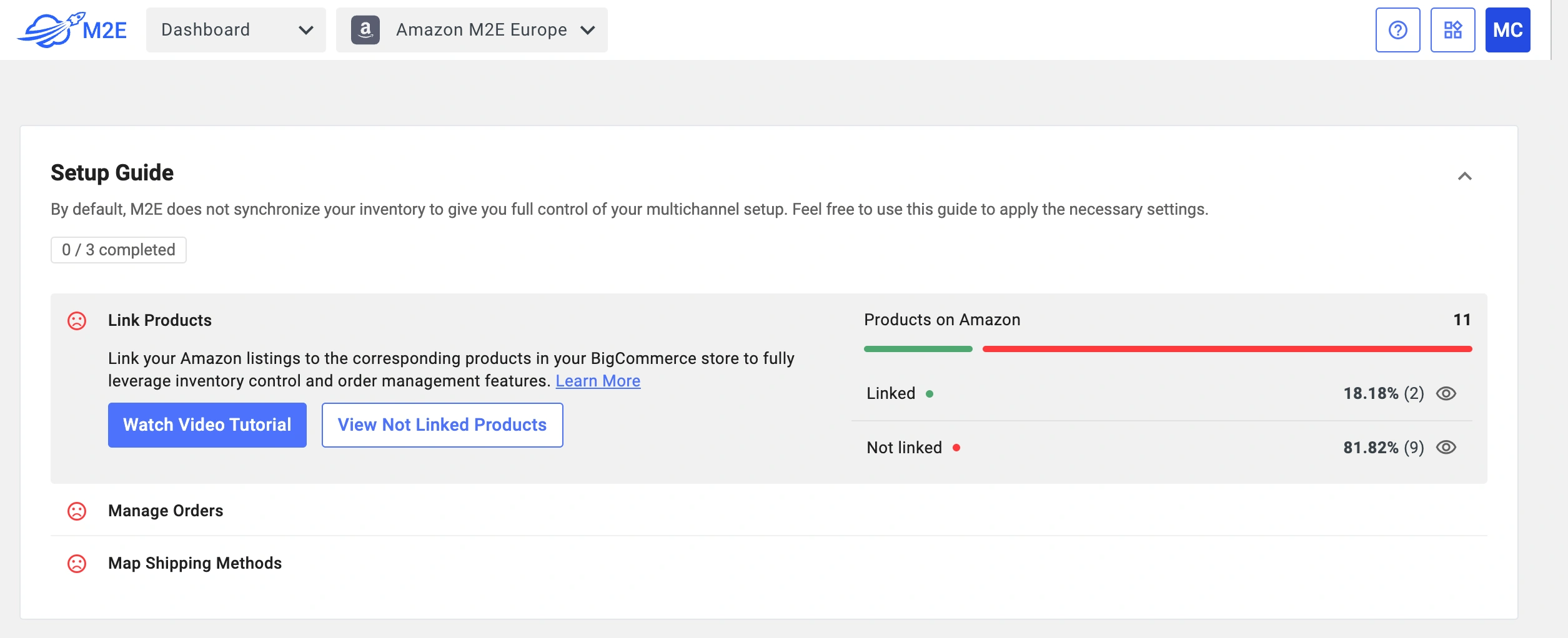Open the apps grid icon
Viewport: 1568px width, 638px height.
(1452, 30)
